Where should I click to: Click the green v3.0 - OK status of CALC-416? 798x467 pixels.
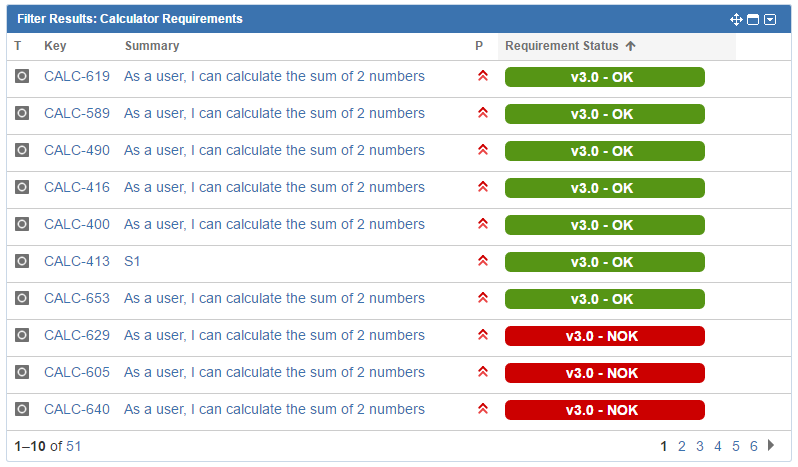coord(605,188)
